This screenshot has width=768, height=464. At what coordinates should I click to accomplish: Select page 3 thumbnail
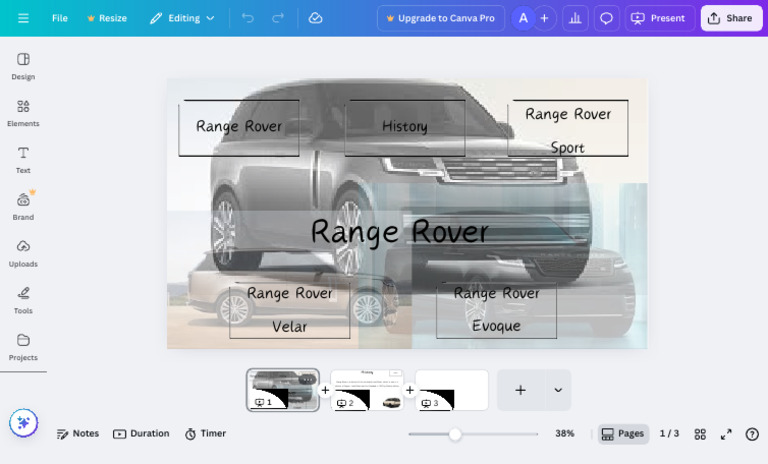[x=452, y=390]
